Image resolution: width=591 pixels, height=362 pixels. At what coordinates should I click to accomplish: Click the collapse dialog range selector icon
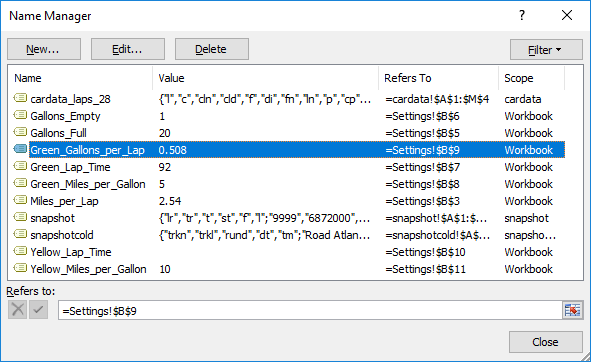click(x=572, y=310)
